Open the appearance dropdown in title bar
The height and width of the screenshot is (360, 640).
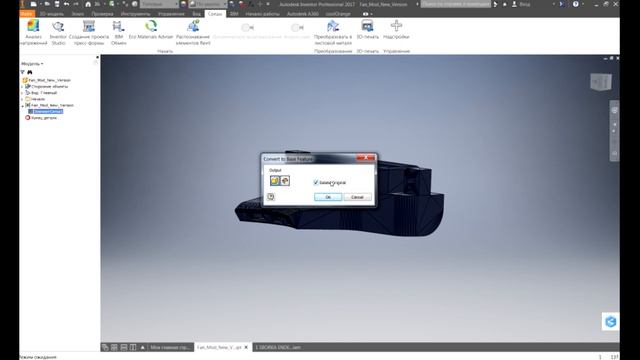pos(208,4)
